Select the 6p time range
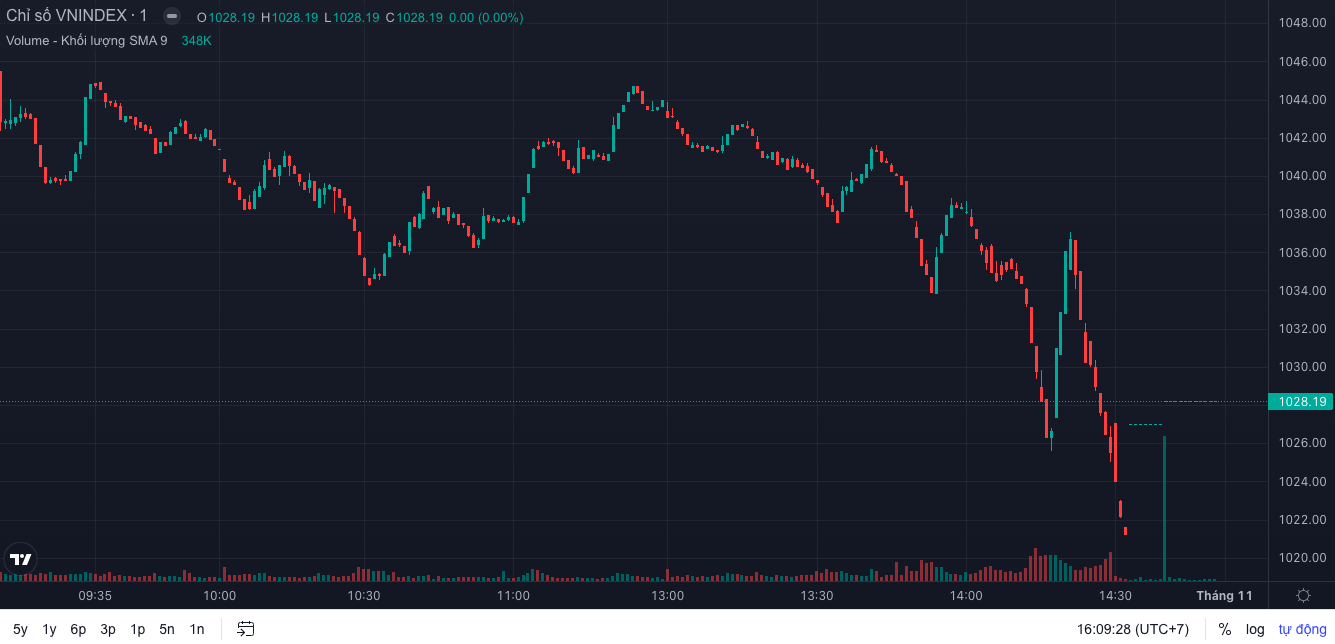Screen dimensions: 1335x644 [78, 629]
